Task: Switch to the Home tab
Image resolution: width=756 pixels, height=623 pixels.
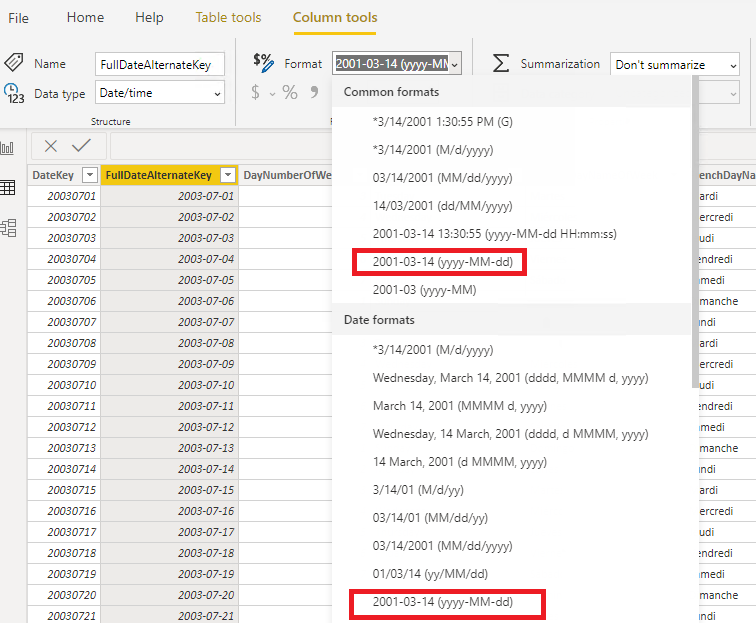Action: pos(85,17)
